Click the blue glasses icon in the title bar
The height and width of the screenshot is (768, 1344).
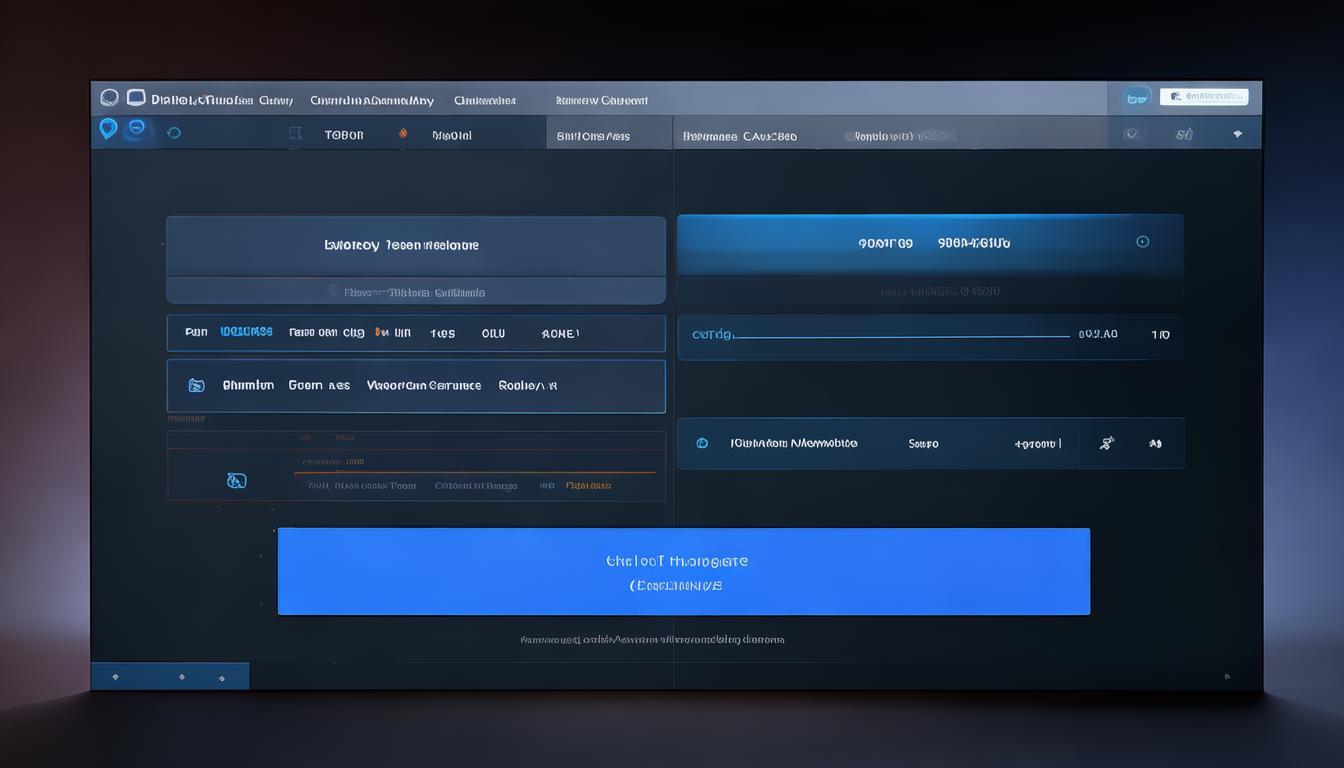1136,98
